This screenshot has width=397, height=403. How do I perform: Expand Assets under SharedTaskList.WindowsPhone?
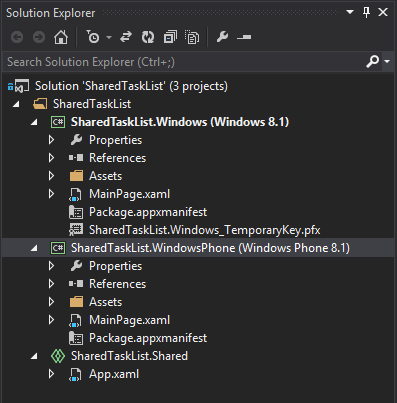tap(51, 302)
